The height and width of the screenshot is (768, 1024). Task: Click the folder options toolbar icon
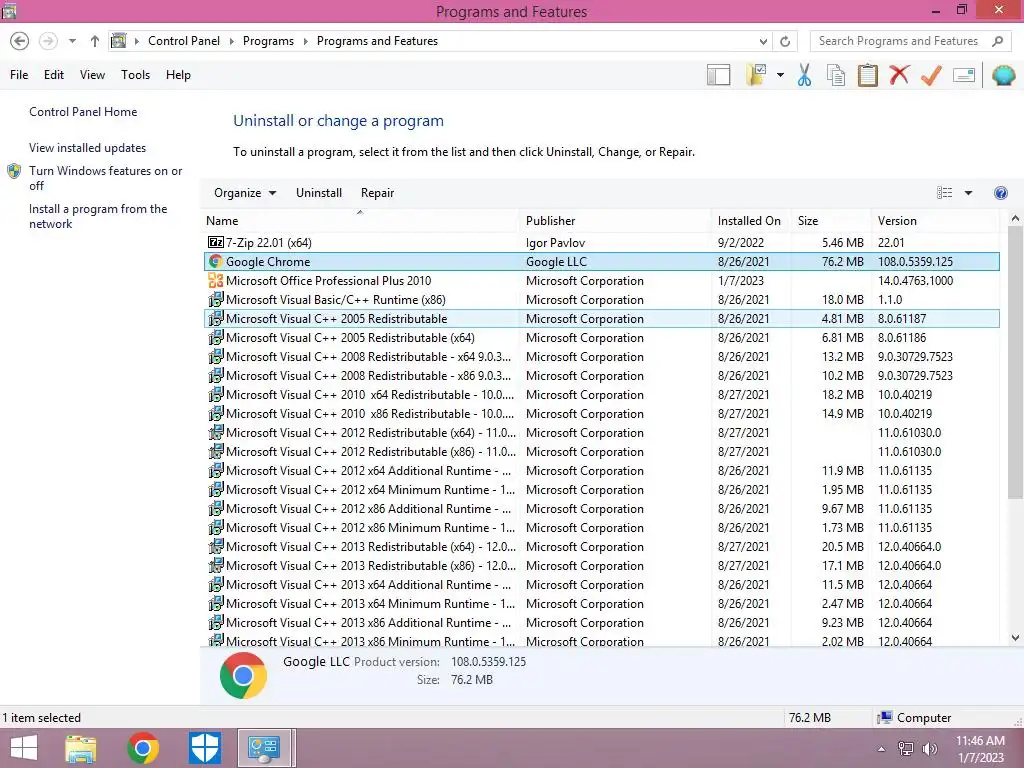pyautogui.click(x=756, y=75)
